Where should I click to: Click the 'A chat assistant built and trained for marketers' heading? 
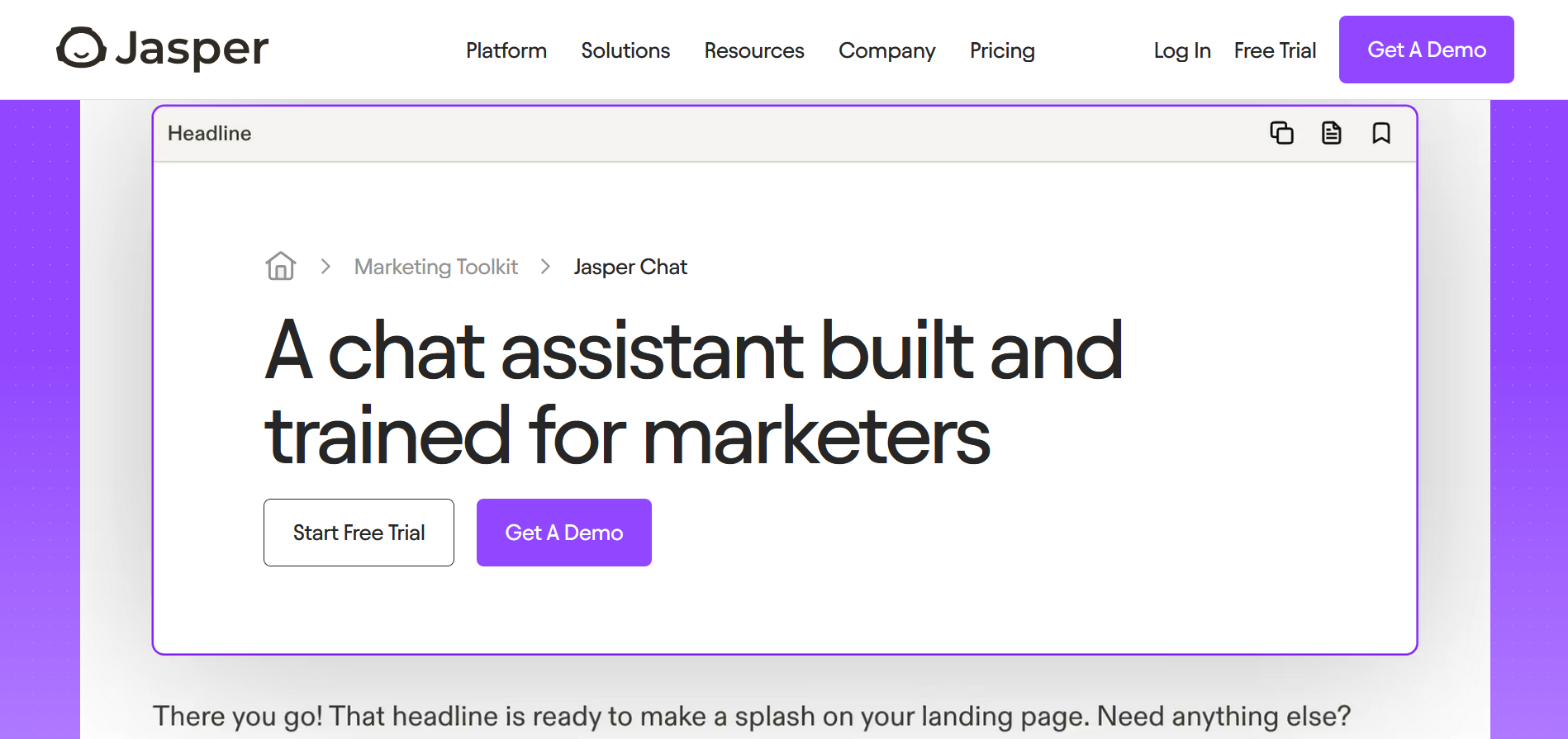tap(694, 393)
